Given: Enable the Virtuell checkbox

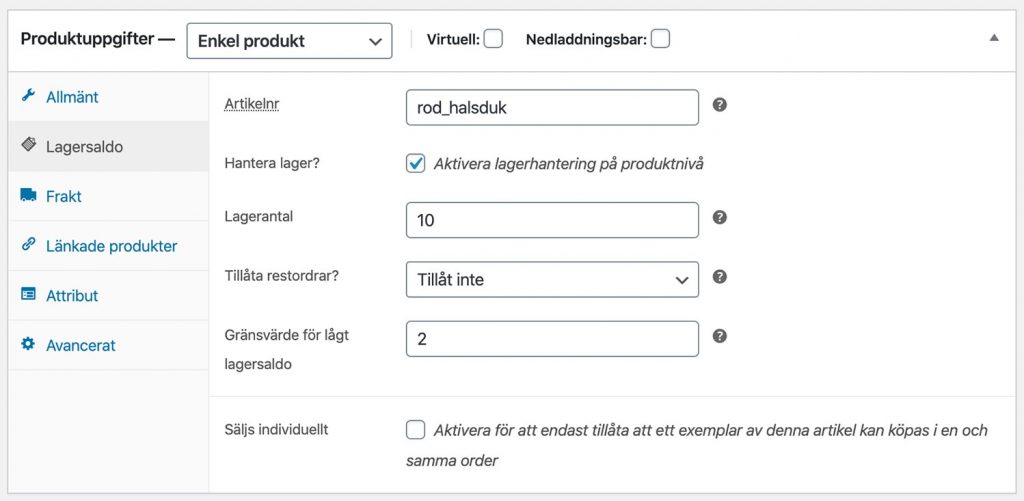Looking at the screenshot, I should pyautogui.click(x=493, y=39).
